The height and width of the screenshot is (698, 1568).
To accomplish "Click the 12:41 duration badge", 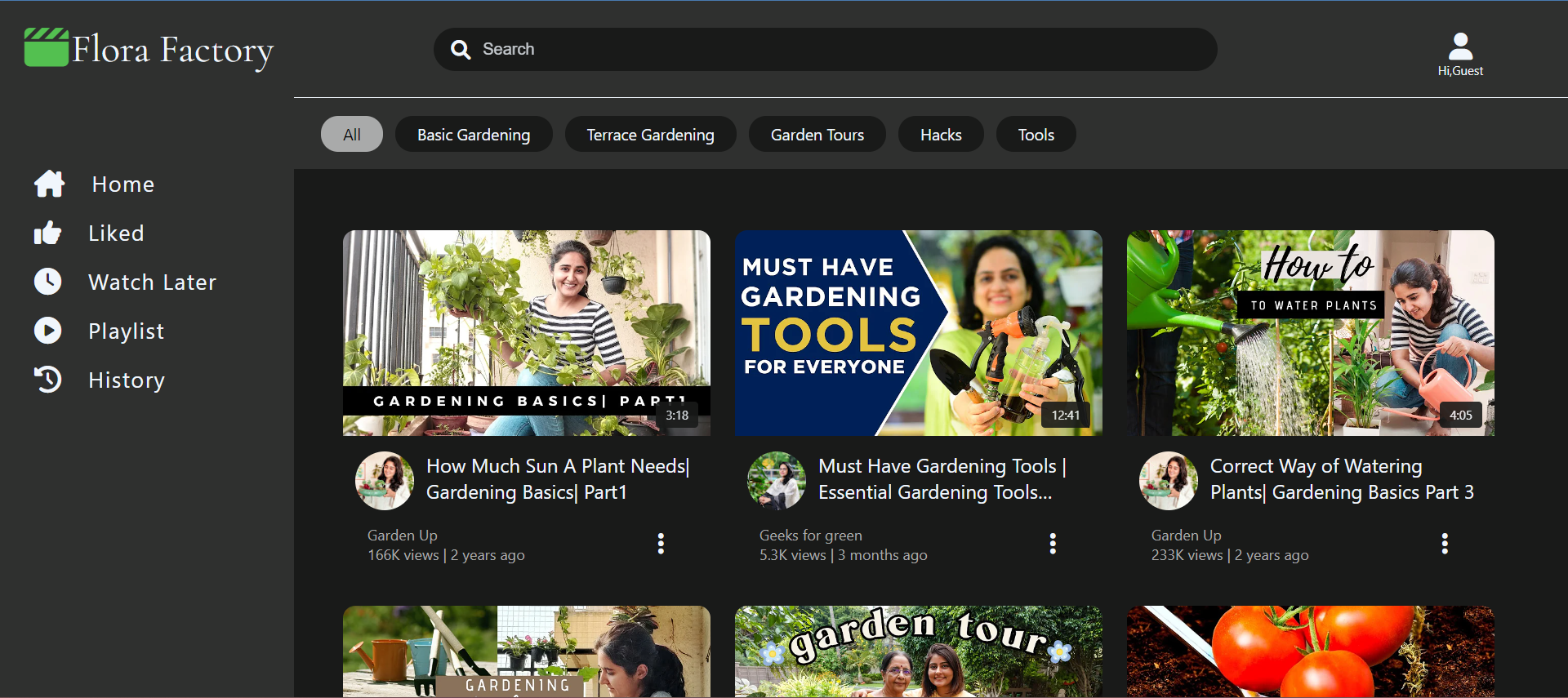I will tap(1066, 415).
